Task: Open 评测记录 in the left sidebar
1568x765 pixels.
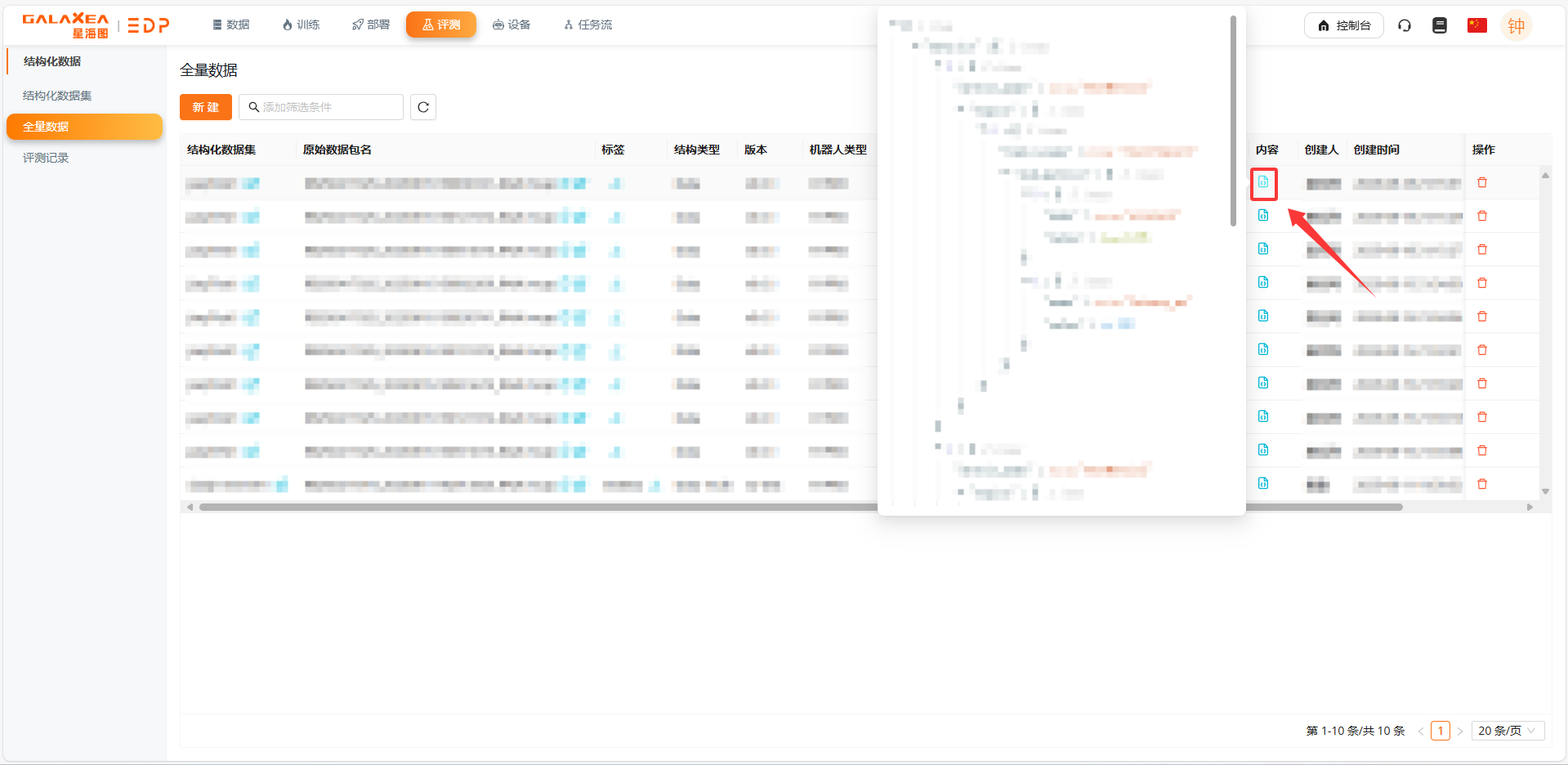Action: pyautogui.click(x=46, y=158)
